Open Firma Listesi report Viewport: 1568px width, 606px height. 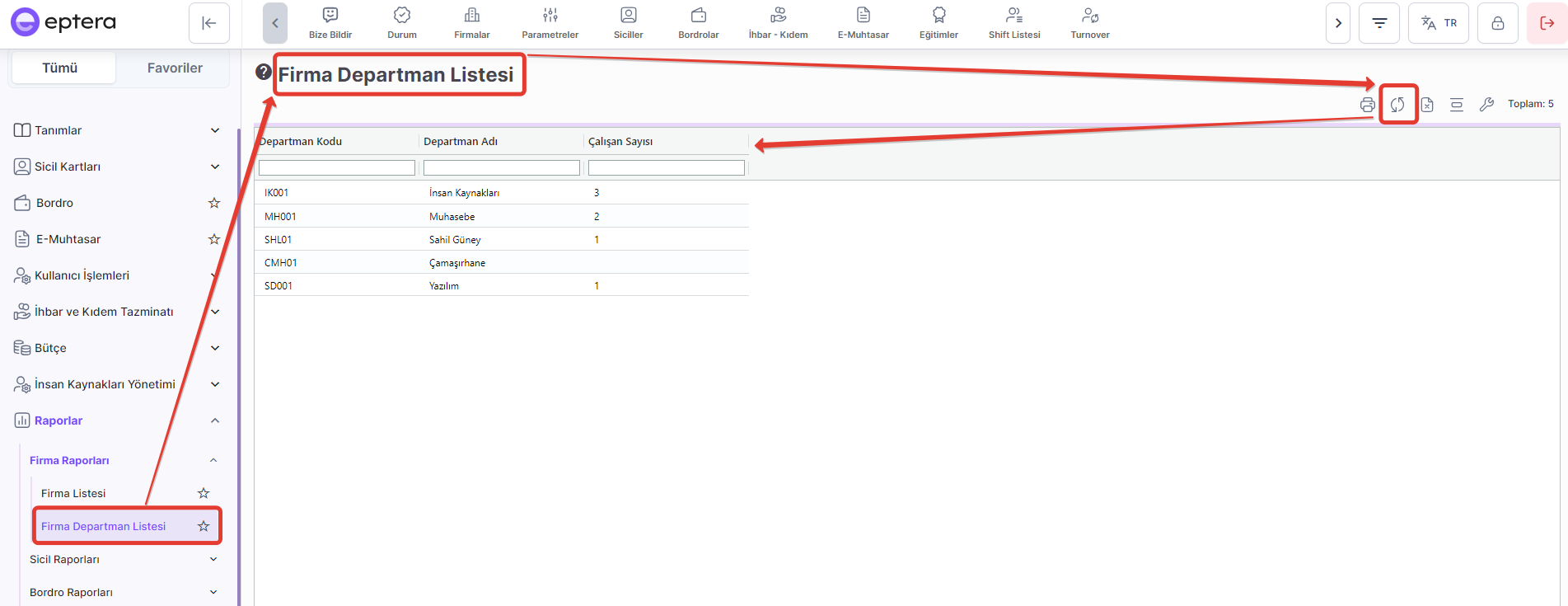click(73, 493)
